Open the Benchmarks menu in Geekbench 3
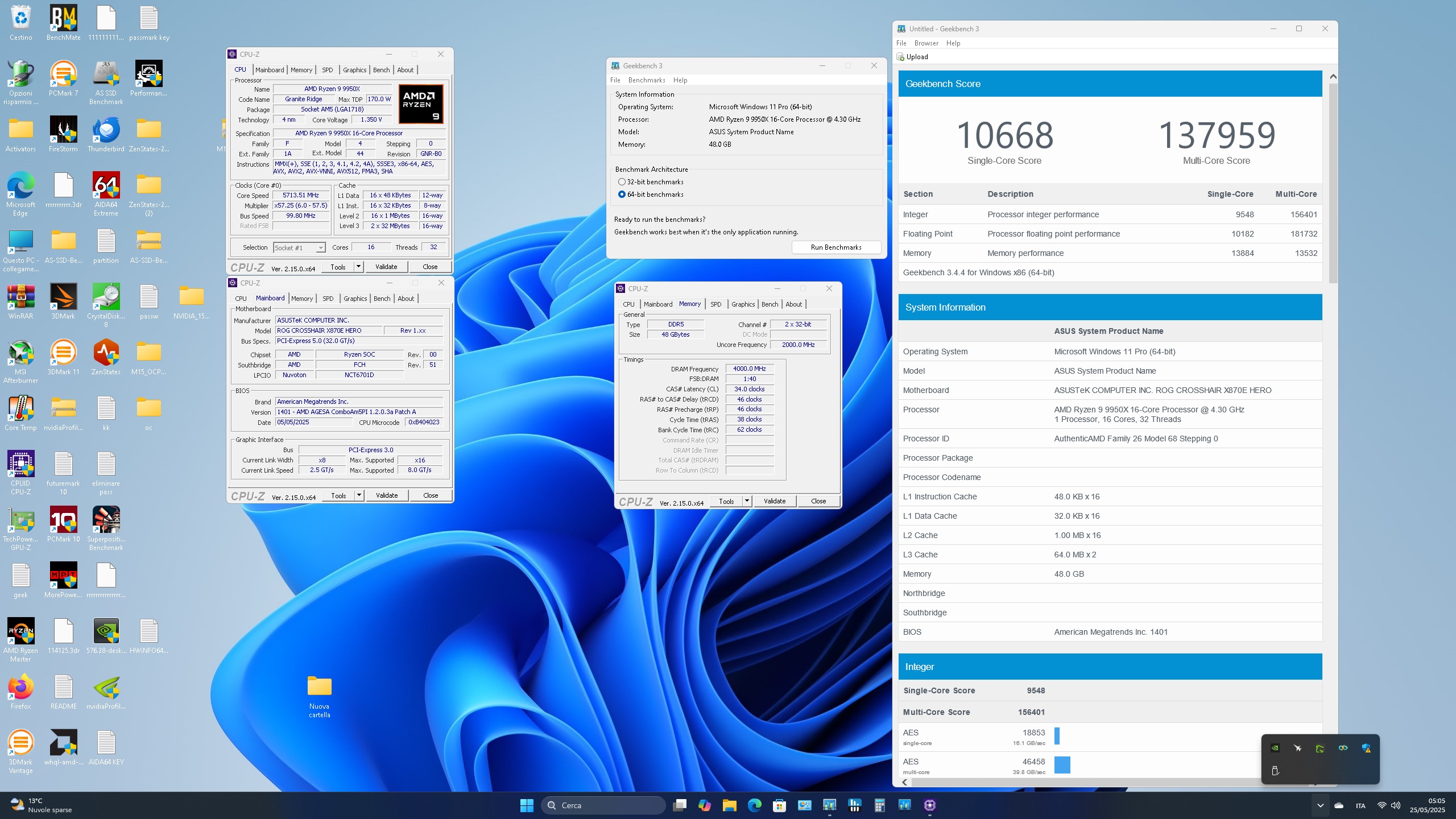This screenshot has width=1456, height=819. [647, 80]
